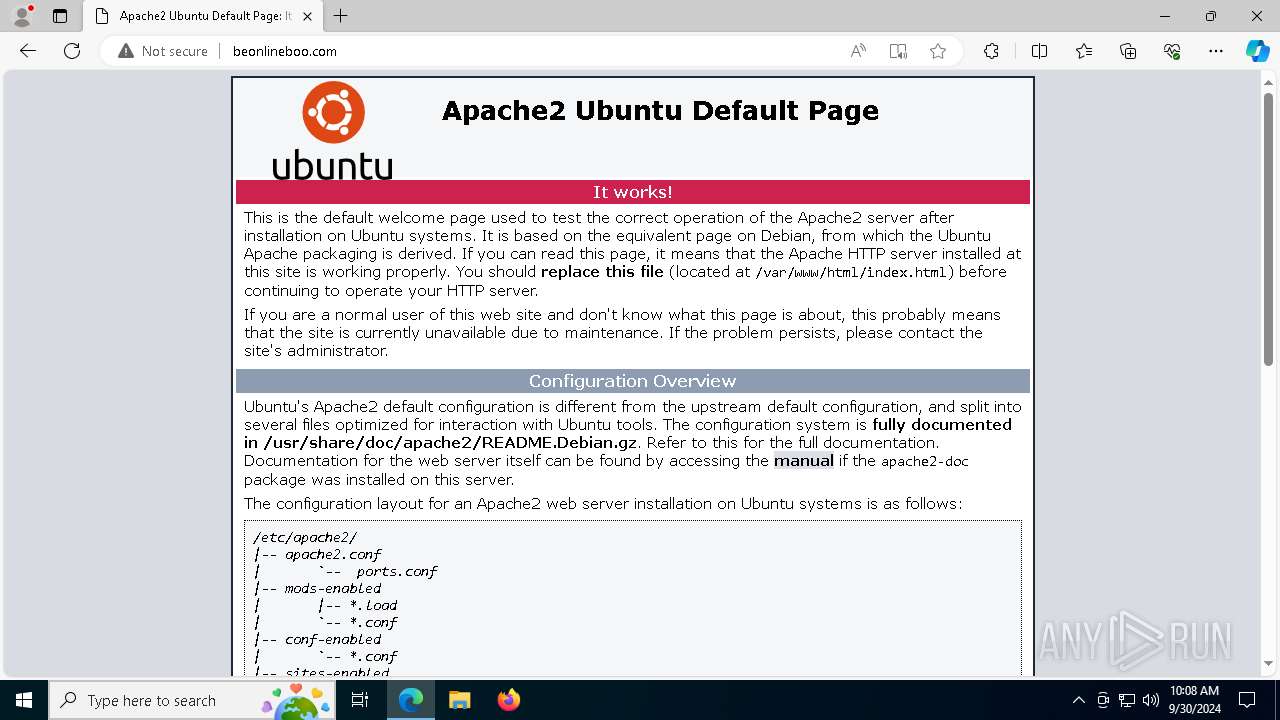Viewport: 1280px width, 720px height.
Task: Add page to favorites star icon
Action: tap(938, 51)
